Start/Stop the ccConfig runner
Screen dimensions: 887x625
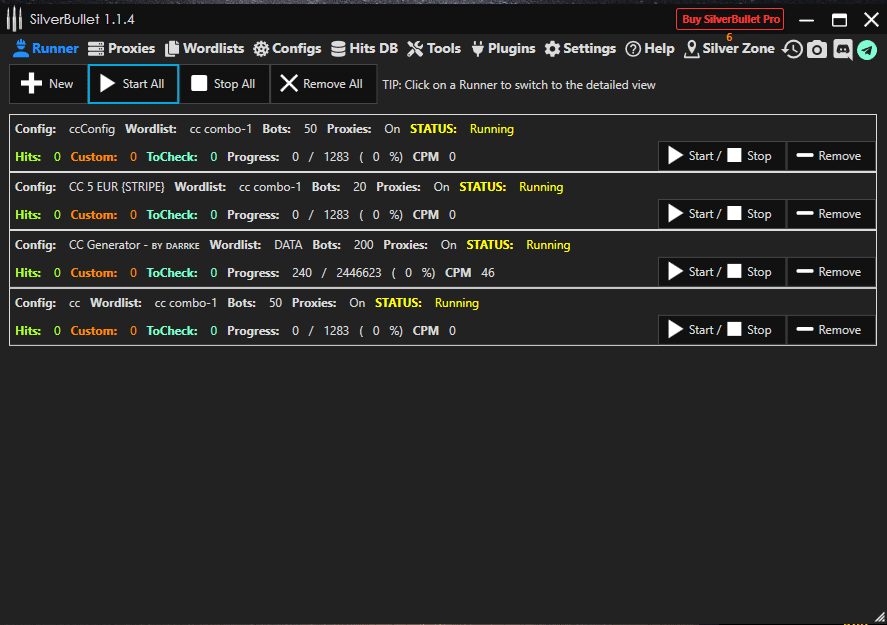[x=722, y=156]
